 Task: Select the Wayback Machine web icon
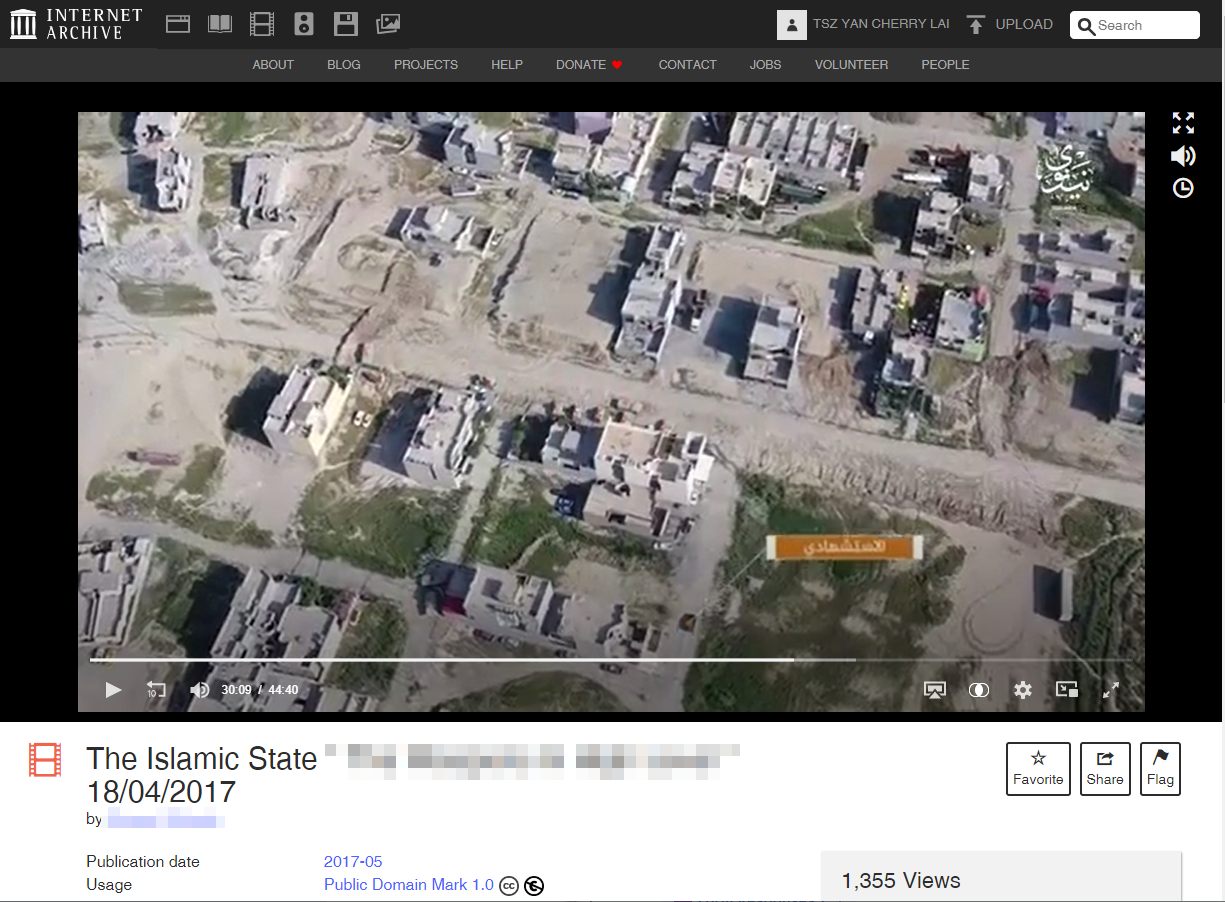(177, 23)
